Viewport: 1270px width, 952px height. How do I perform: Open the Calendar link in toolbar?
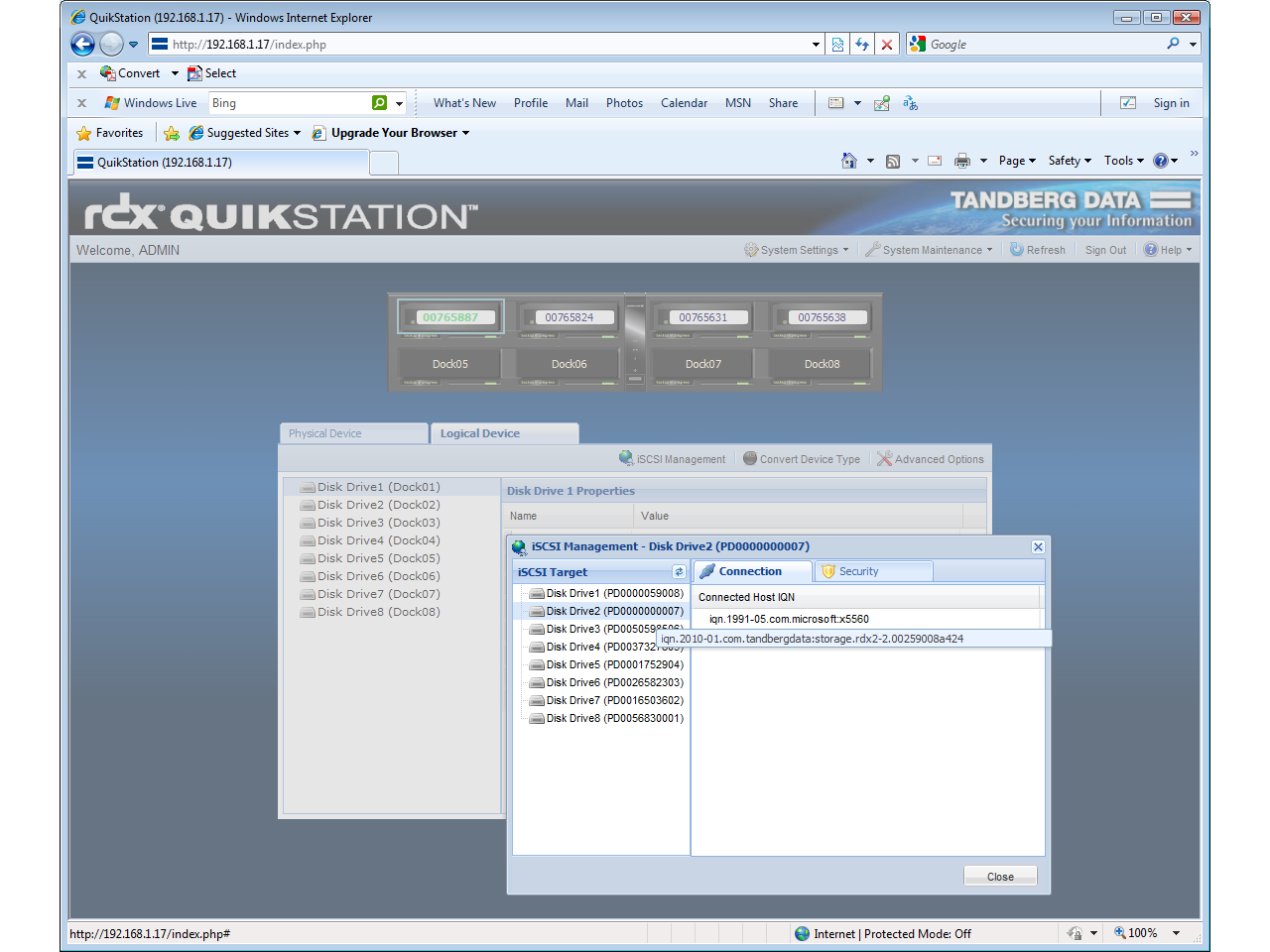coord(685,103)
